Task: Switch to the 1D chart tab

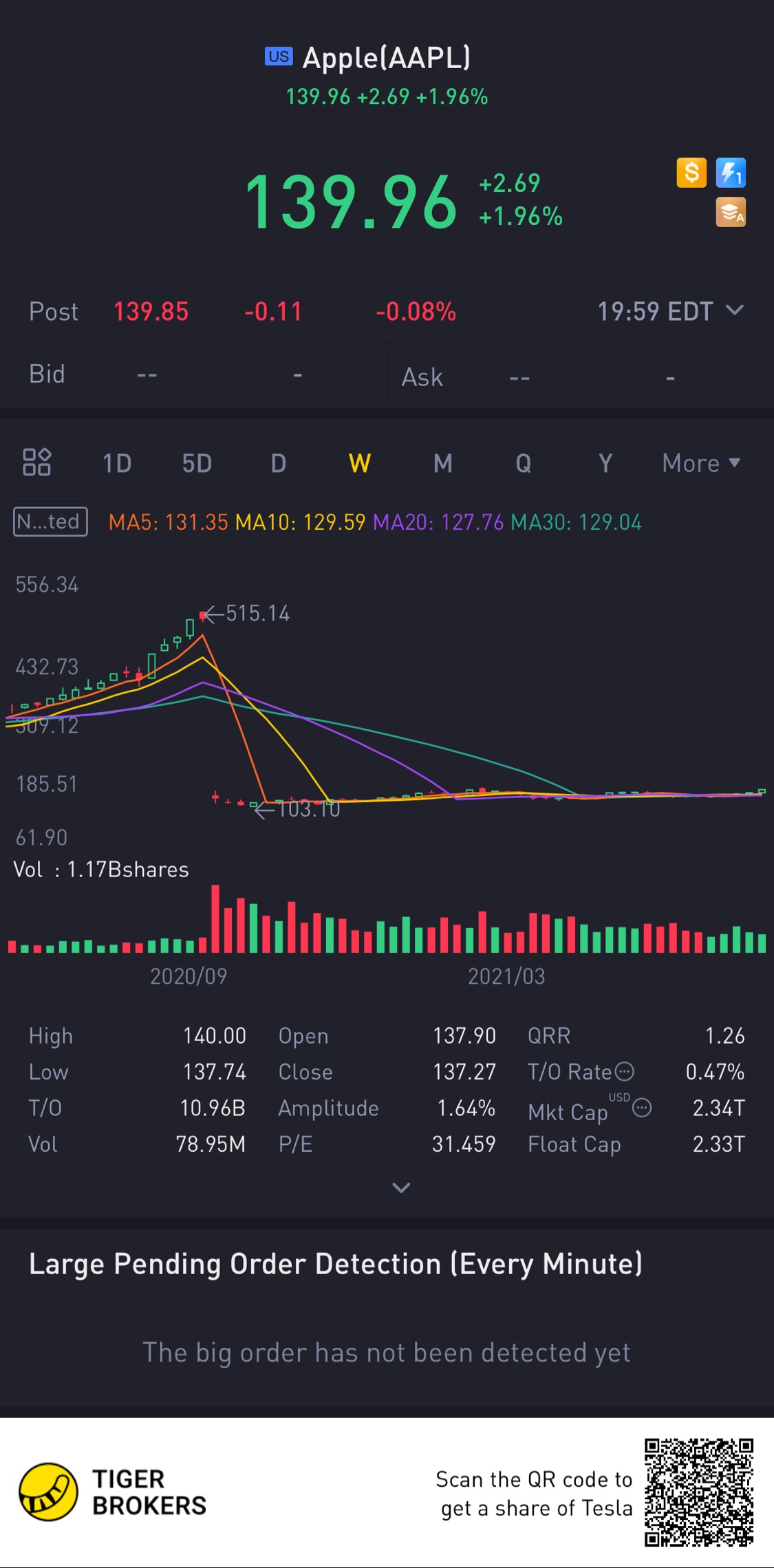Action: (117, 463)
